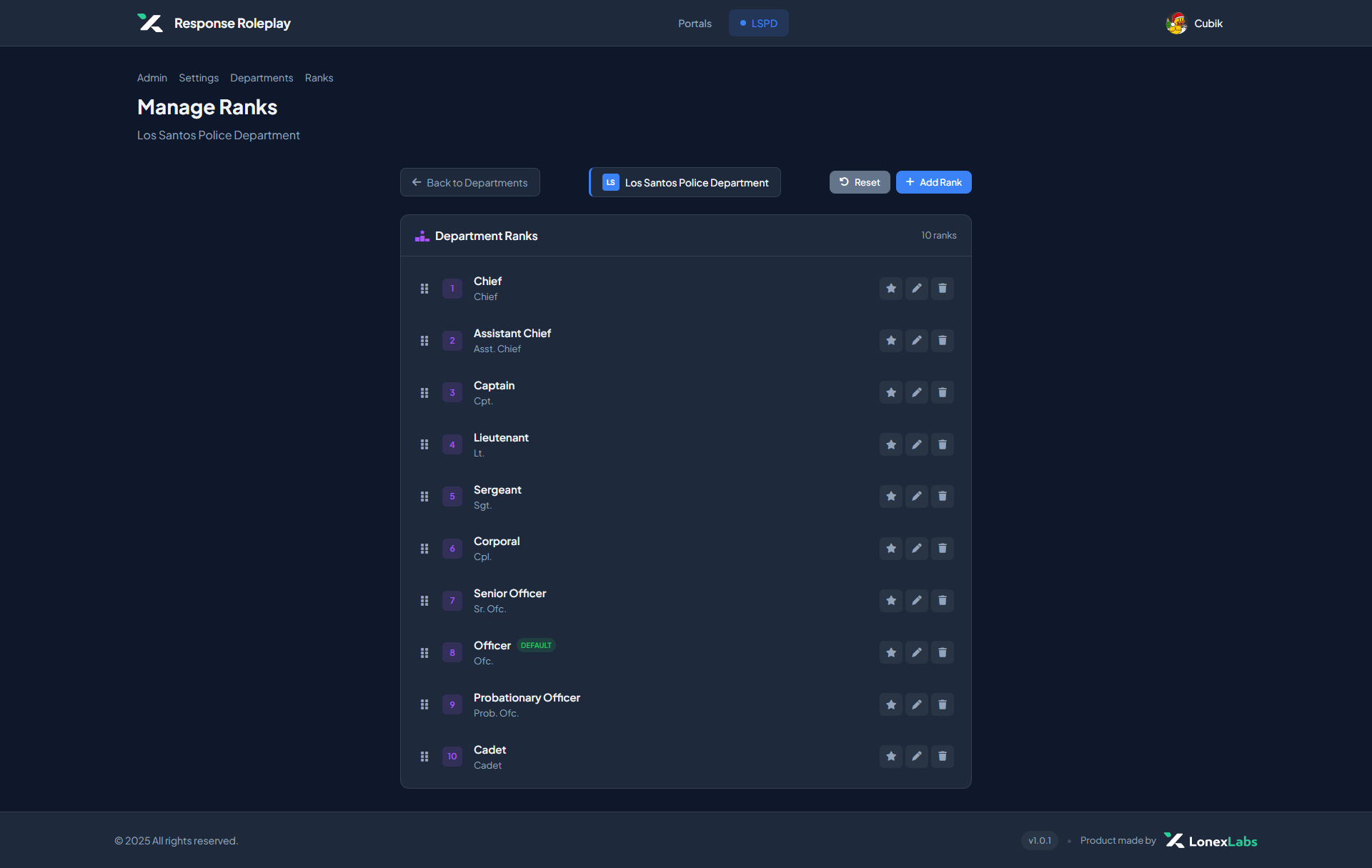Click the rank number 10 badge
Screen dimensions: 1372x868
pos(452,757)
